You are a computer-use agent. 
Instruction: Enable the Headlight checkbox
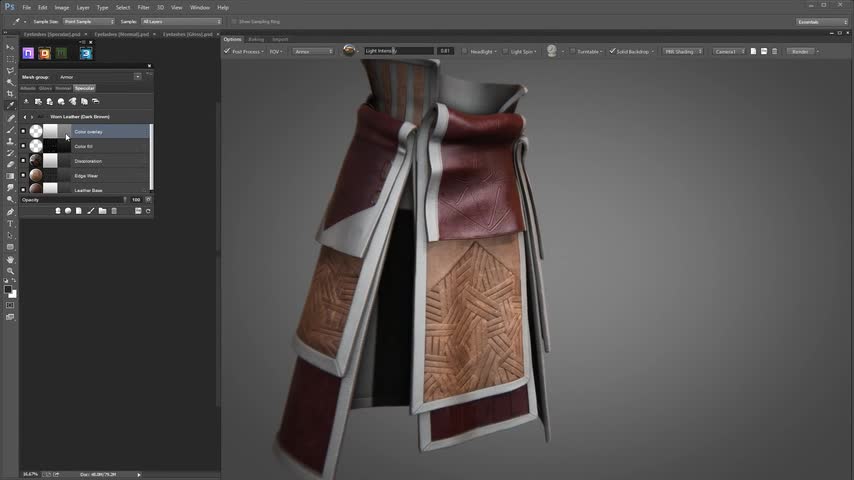(465, 51)
